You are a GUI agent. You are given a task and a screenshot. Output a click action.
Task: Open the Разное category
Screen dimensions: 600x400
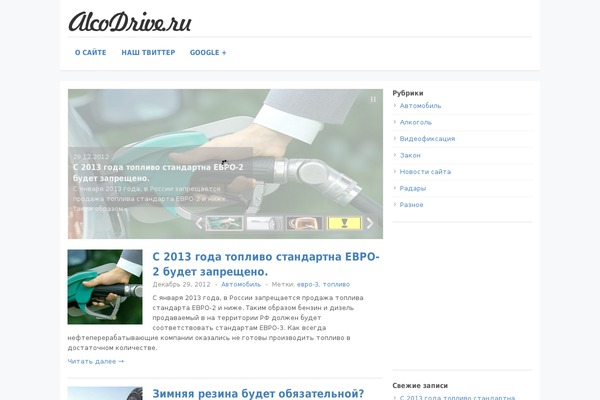pyautogui.click(x=411, y=204)
